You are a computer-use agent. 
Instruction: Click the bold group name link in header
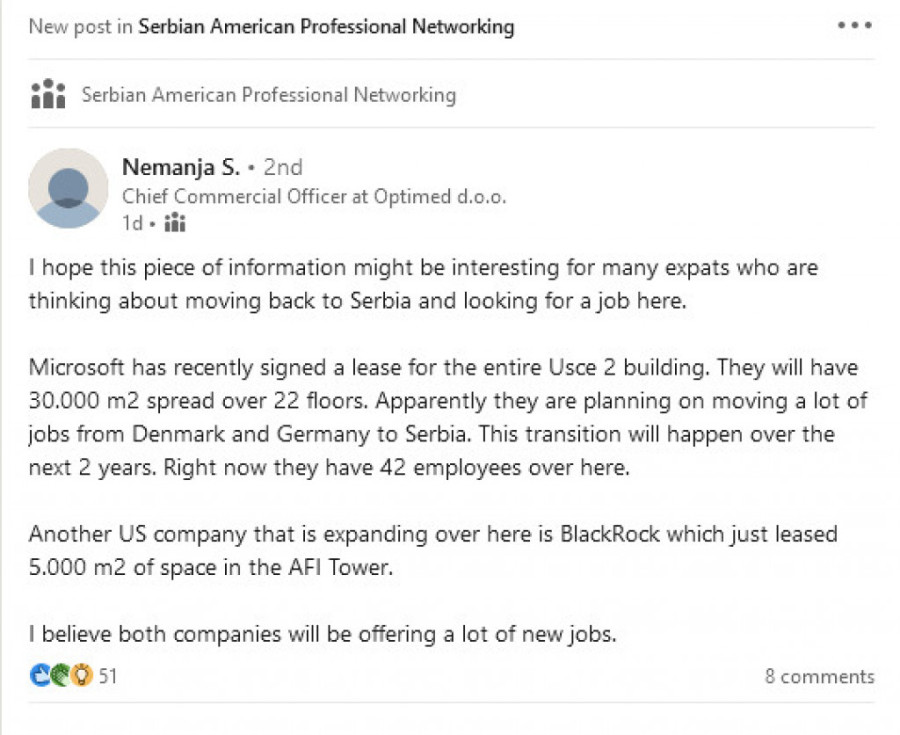326,27
